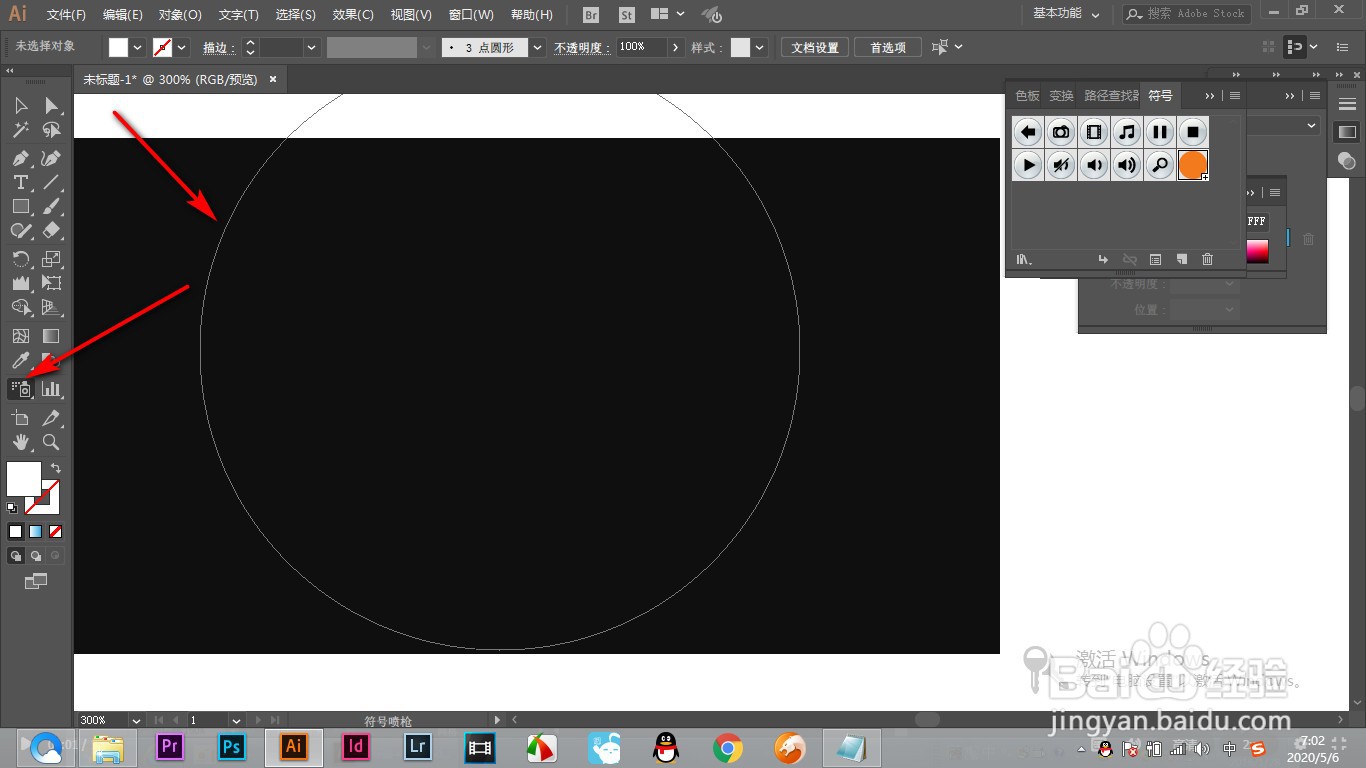Enable Draw Normal mode

pyautogui.click(x=16, y=556)
